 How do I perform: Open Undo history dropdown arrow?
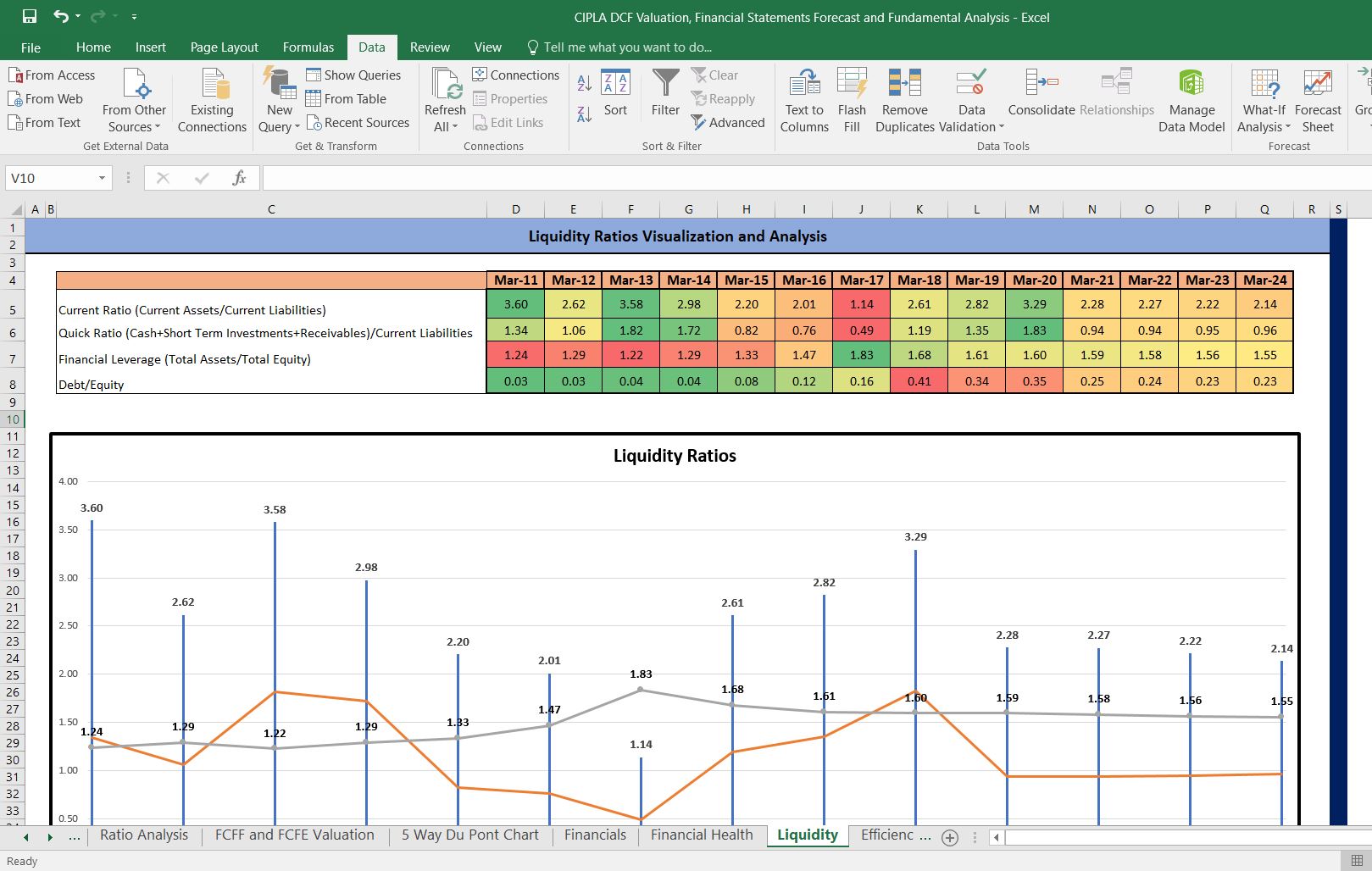[77, 16]
